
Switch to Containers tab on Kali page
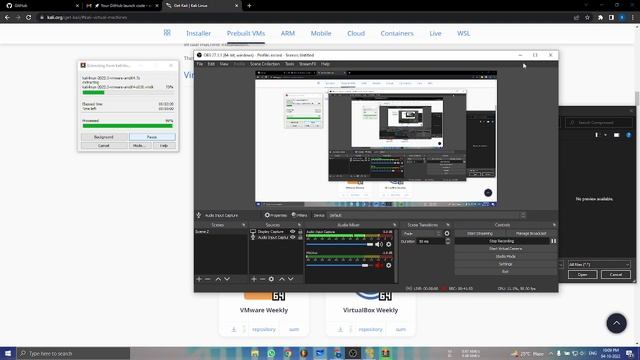click(397, 33)
